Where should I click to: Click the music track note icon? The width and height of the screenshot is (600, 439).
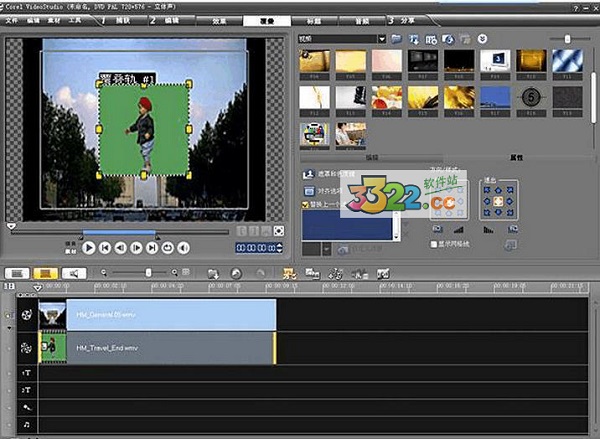(25, 426)
